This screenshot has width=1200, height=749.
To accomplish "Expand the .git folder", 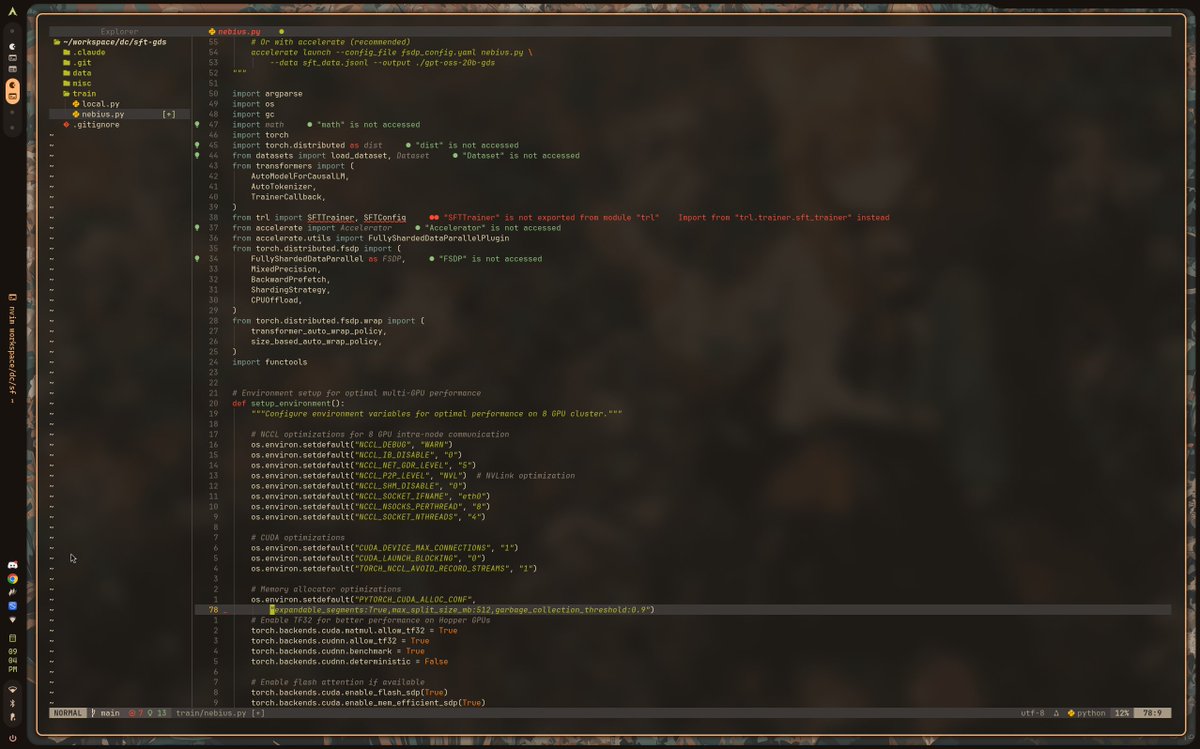I will [x=77, y=63].
